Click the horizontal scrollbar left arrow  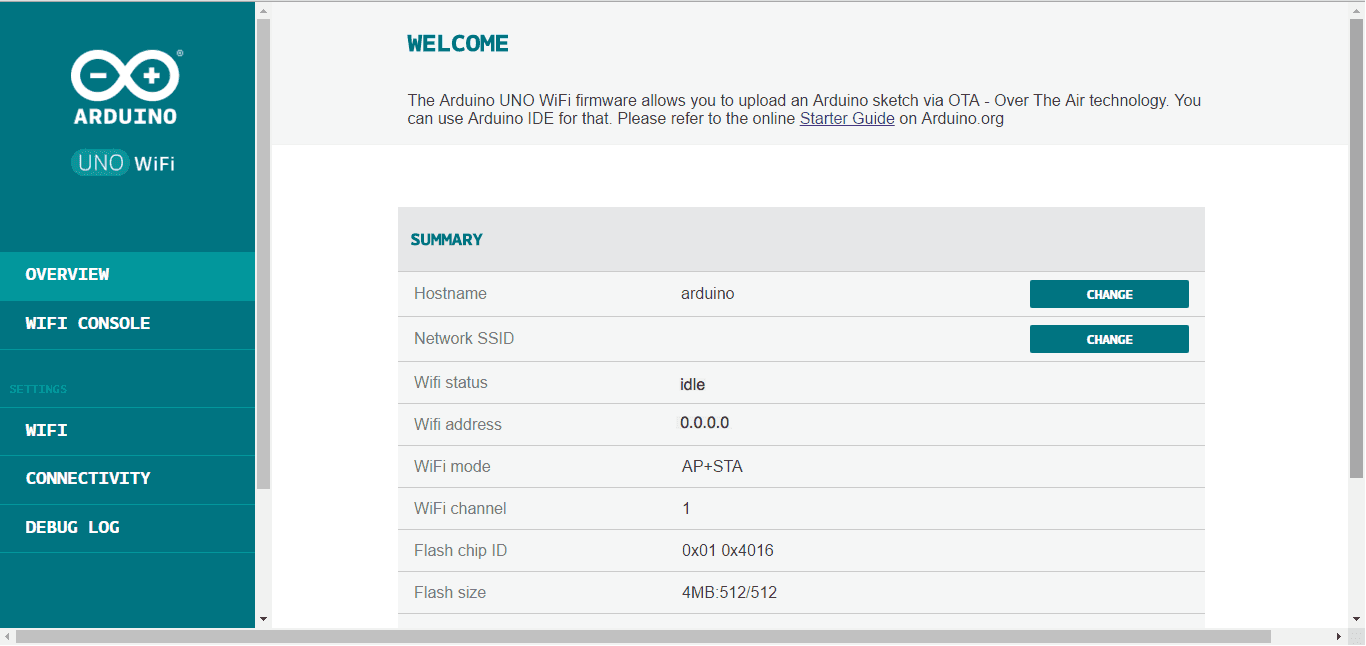[x=8, y=637]
